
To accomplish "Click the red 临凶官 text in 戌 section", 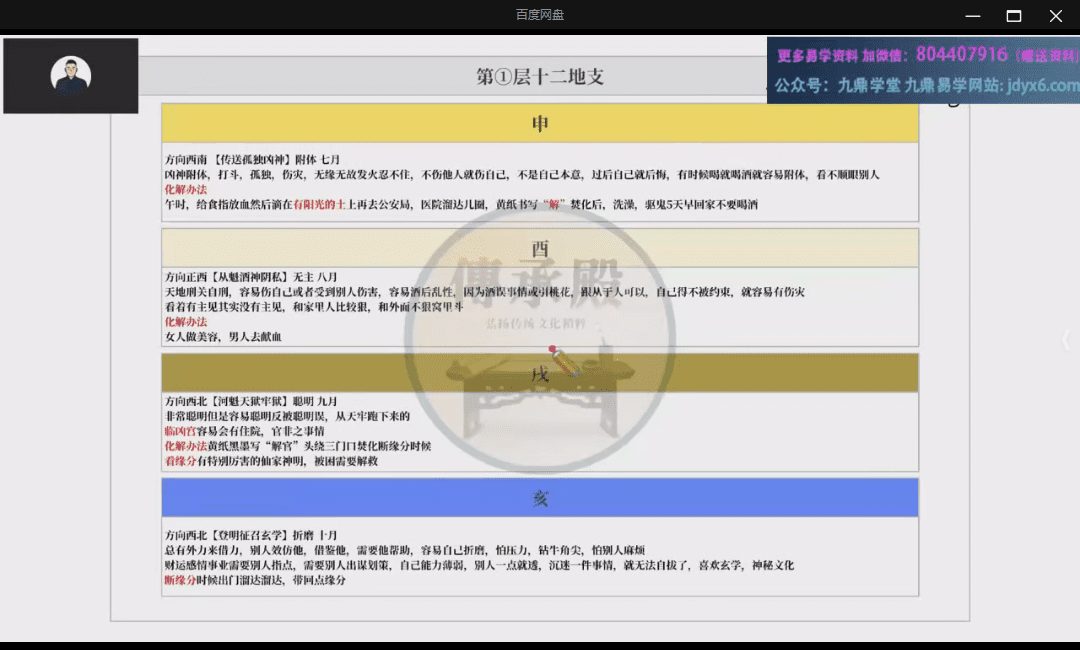I will [180, 431].
